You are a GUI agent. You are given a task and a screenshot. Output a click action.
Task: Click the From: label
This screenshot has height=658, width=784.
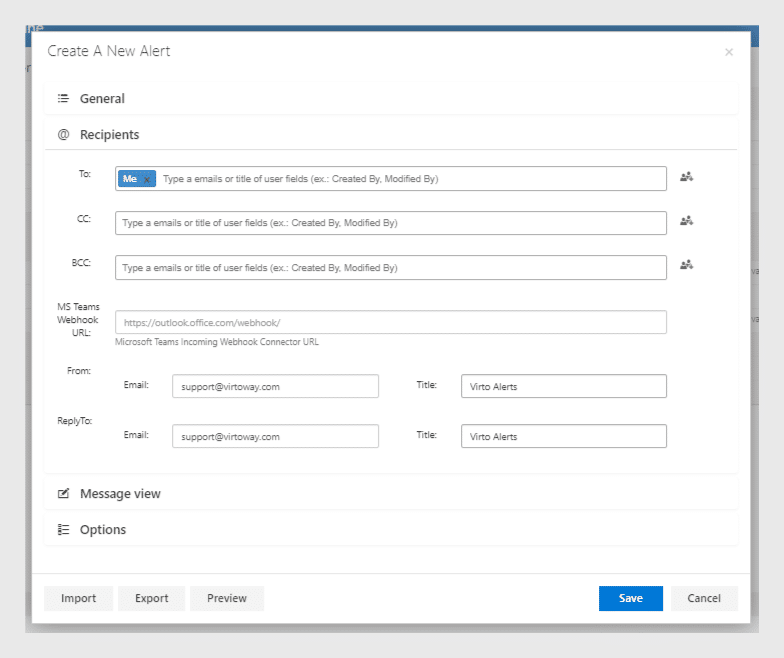(78, 370)
